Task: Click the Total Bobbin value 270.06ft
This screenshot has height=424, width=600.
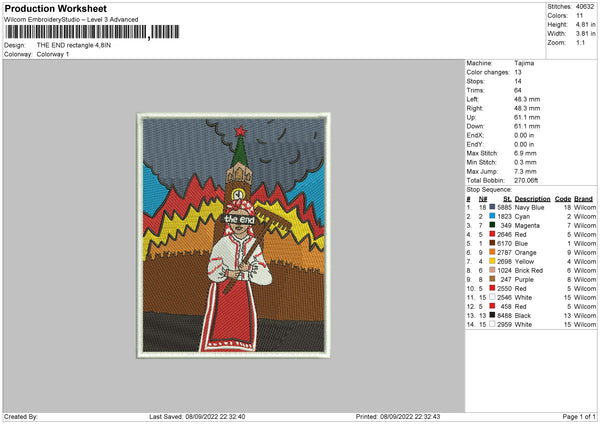Action: point(528,178)
